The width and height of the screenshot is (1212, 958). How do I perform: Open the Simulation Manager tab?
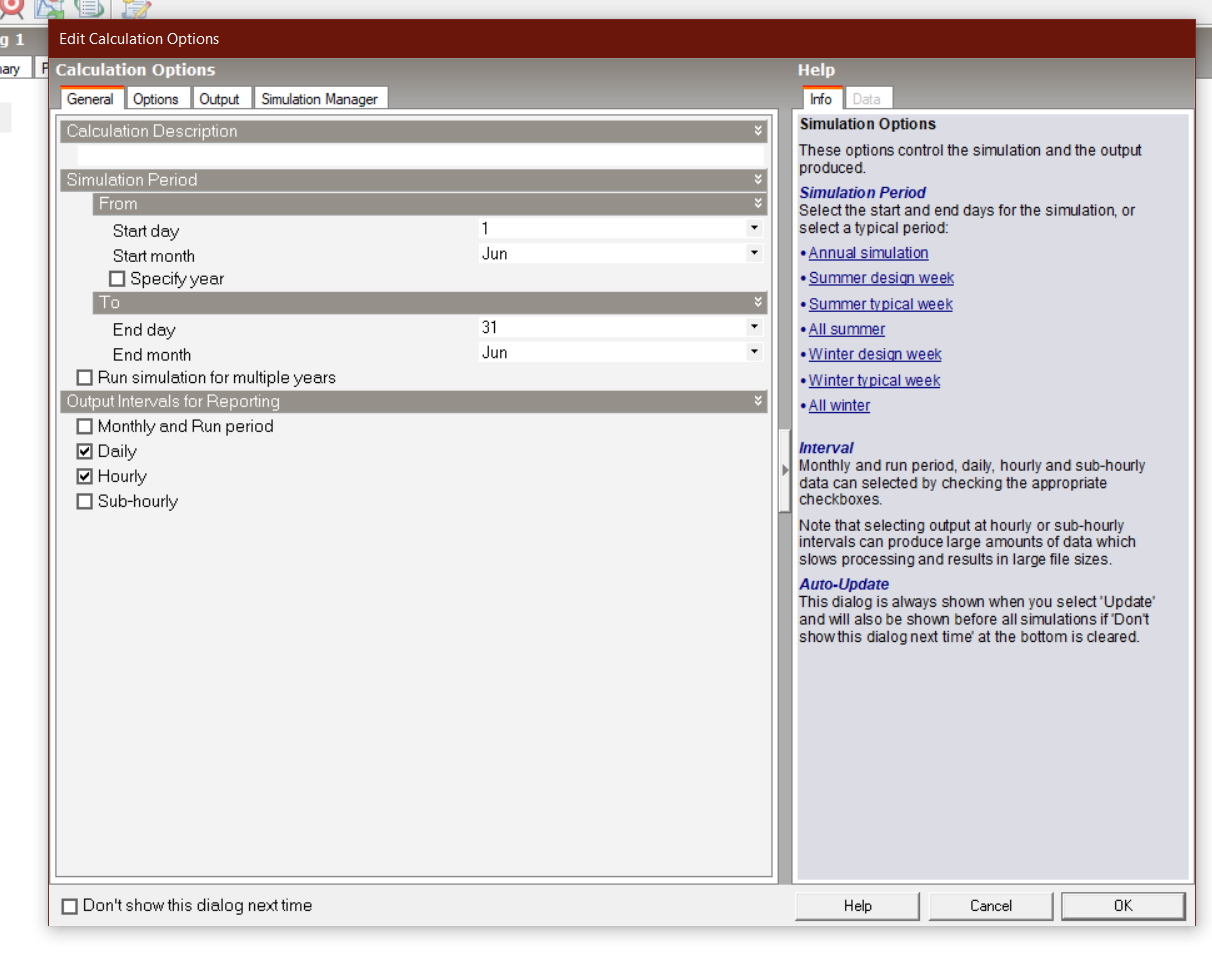pos(320,98)
